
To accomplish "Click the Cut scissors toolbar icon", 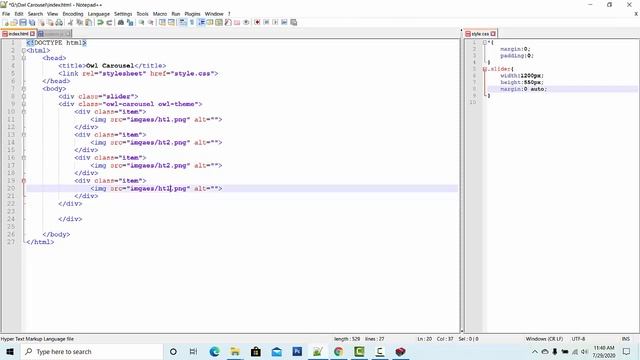I will 70,22.
